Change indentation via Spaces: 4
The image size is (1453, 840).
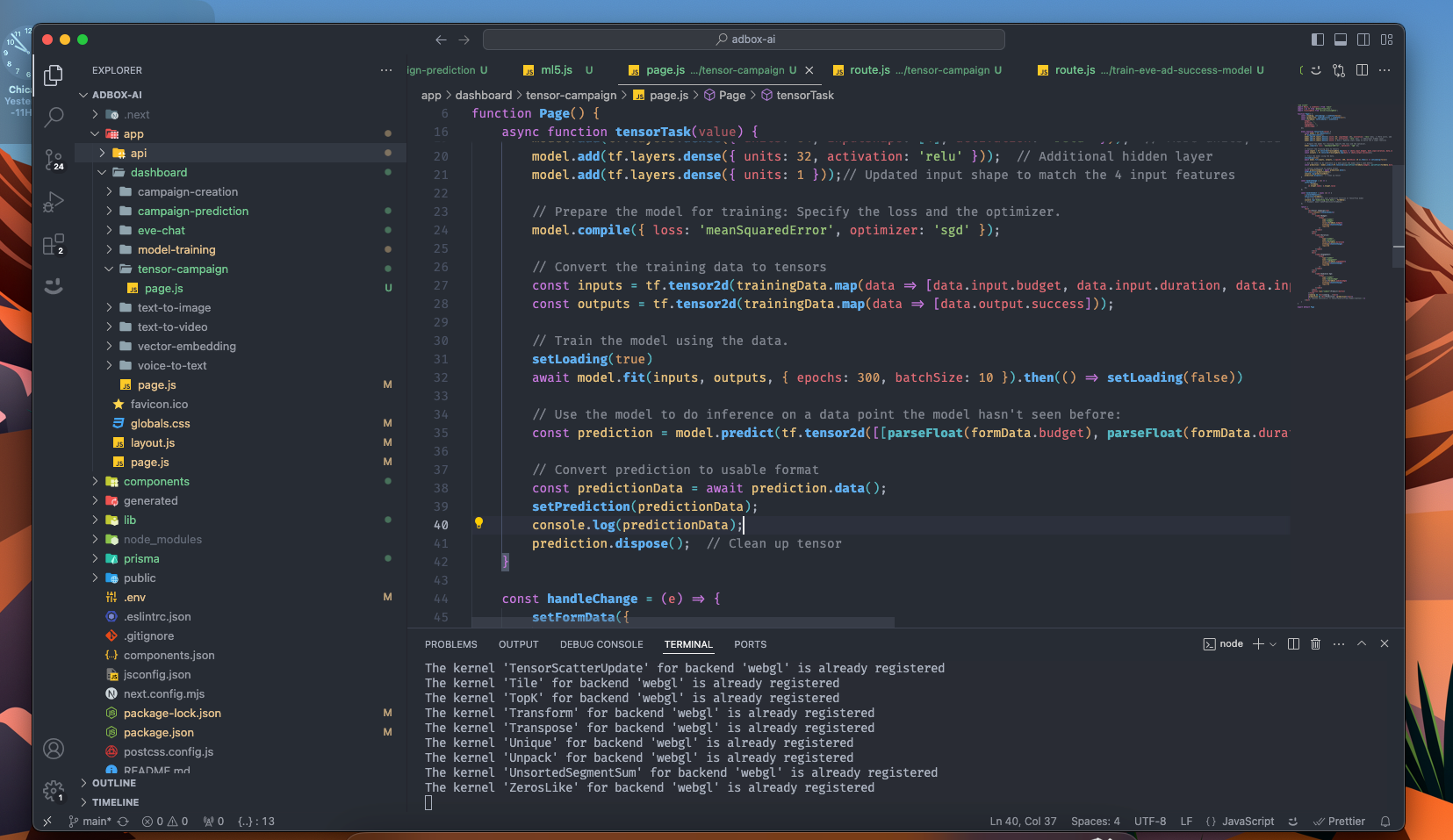tap(1096, 822)
